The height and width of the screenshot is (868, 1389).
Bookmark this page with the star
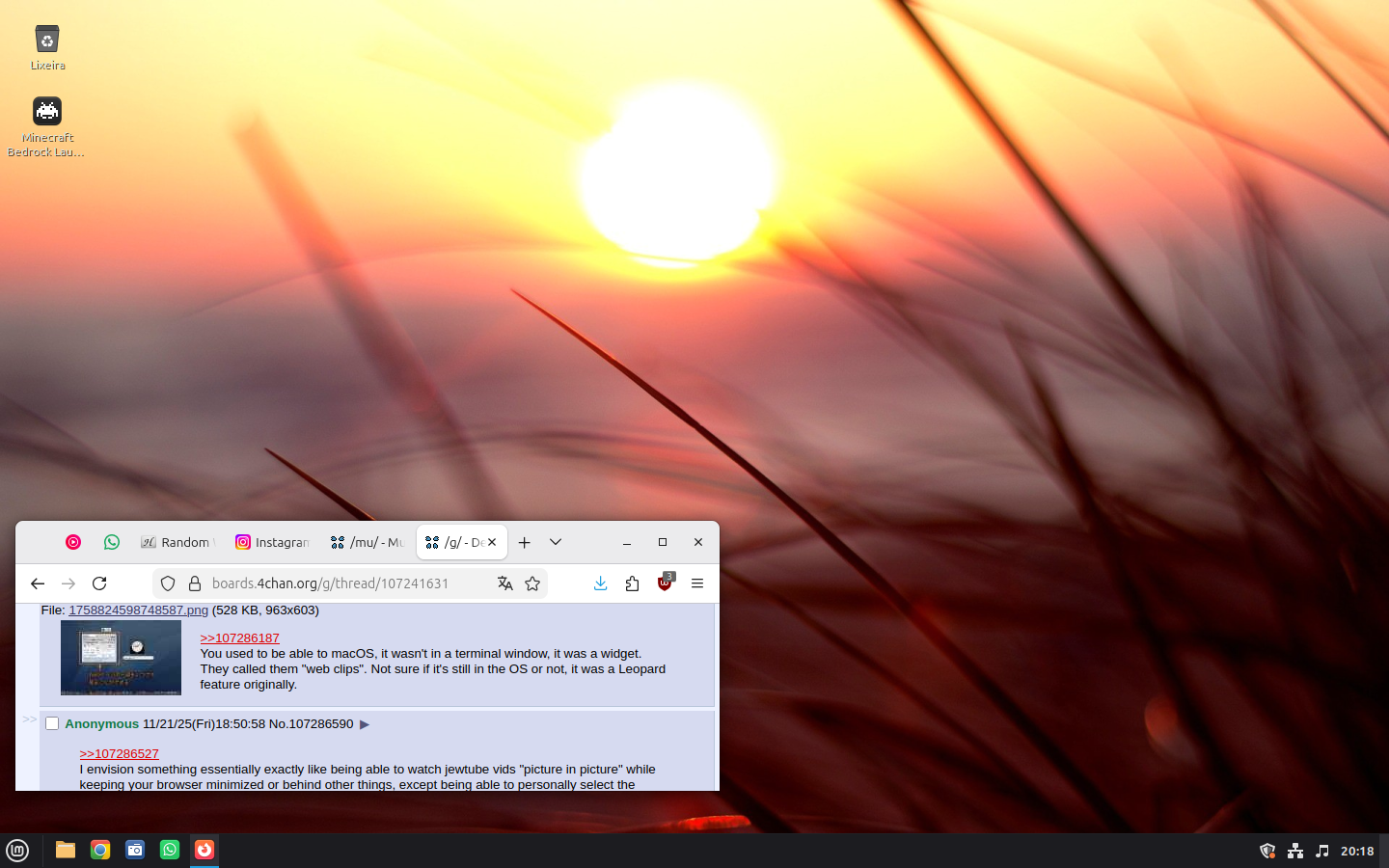(532, 583)
